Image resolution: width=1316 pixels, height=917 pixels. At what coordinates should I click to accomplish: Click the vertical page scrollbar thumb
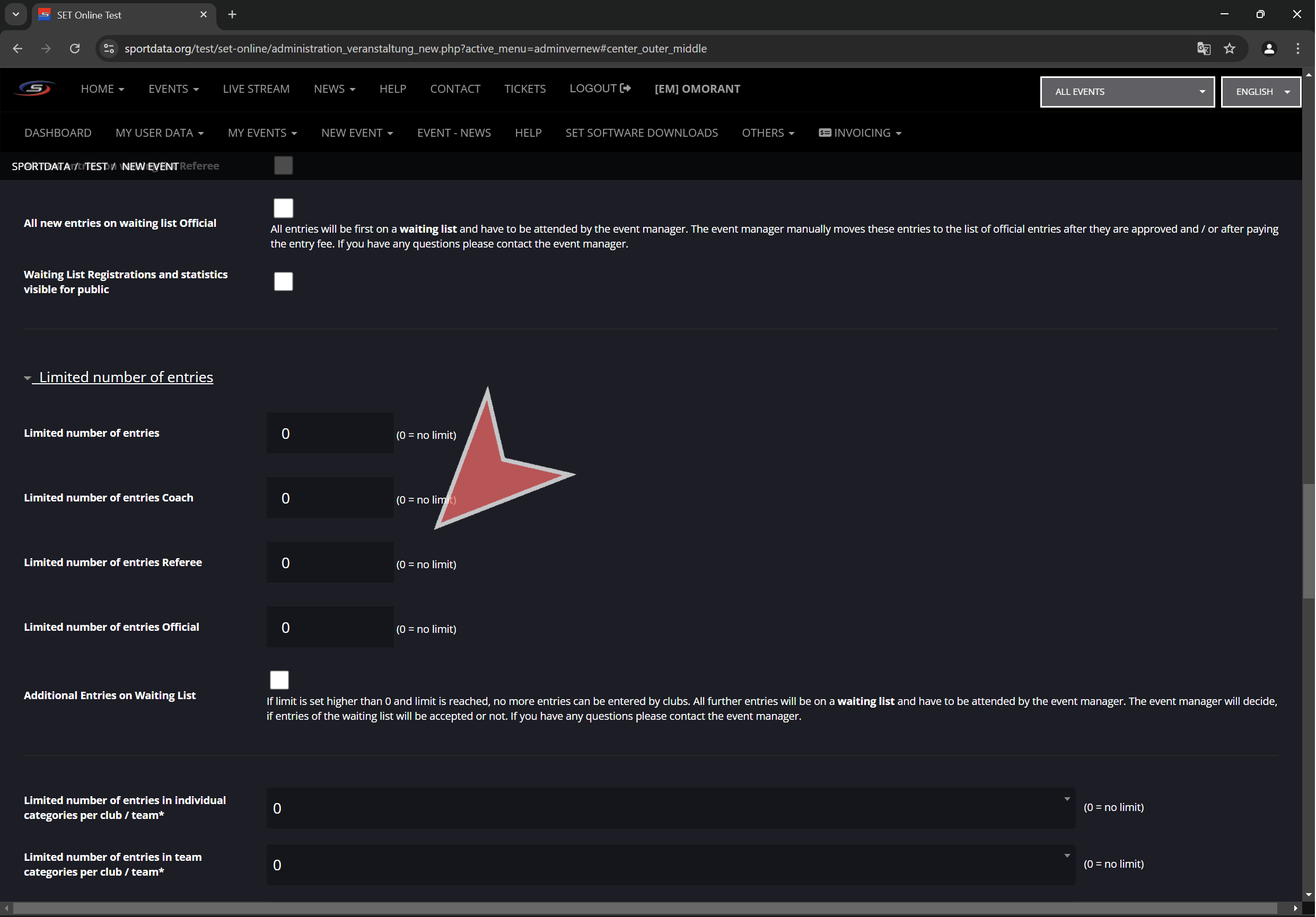click(1309, 542)
